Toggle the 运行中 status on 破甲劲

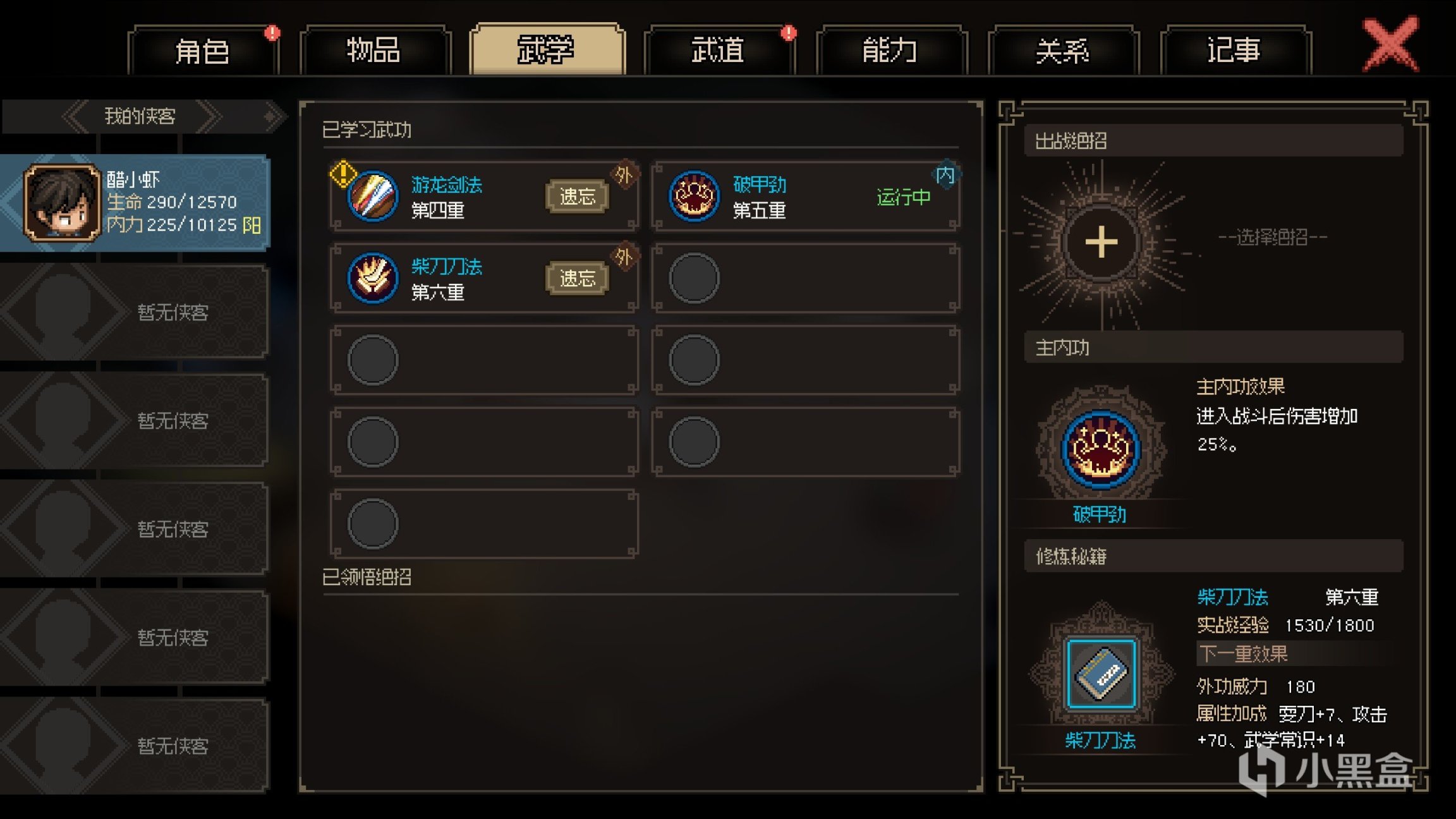pyautogui.click(x=904, y=197)
